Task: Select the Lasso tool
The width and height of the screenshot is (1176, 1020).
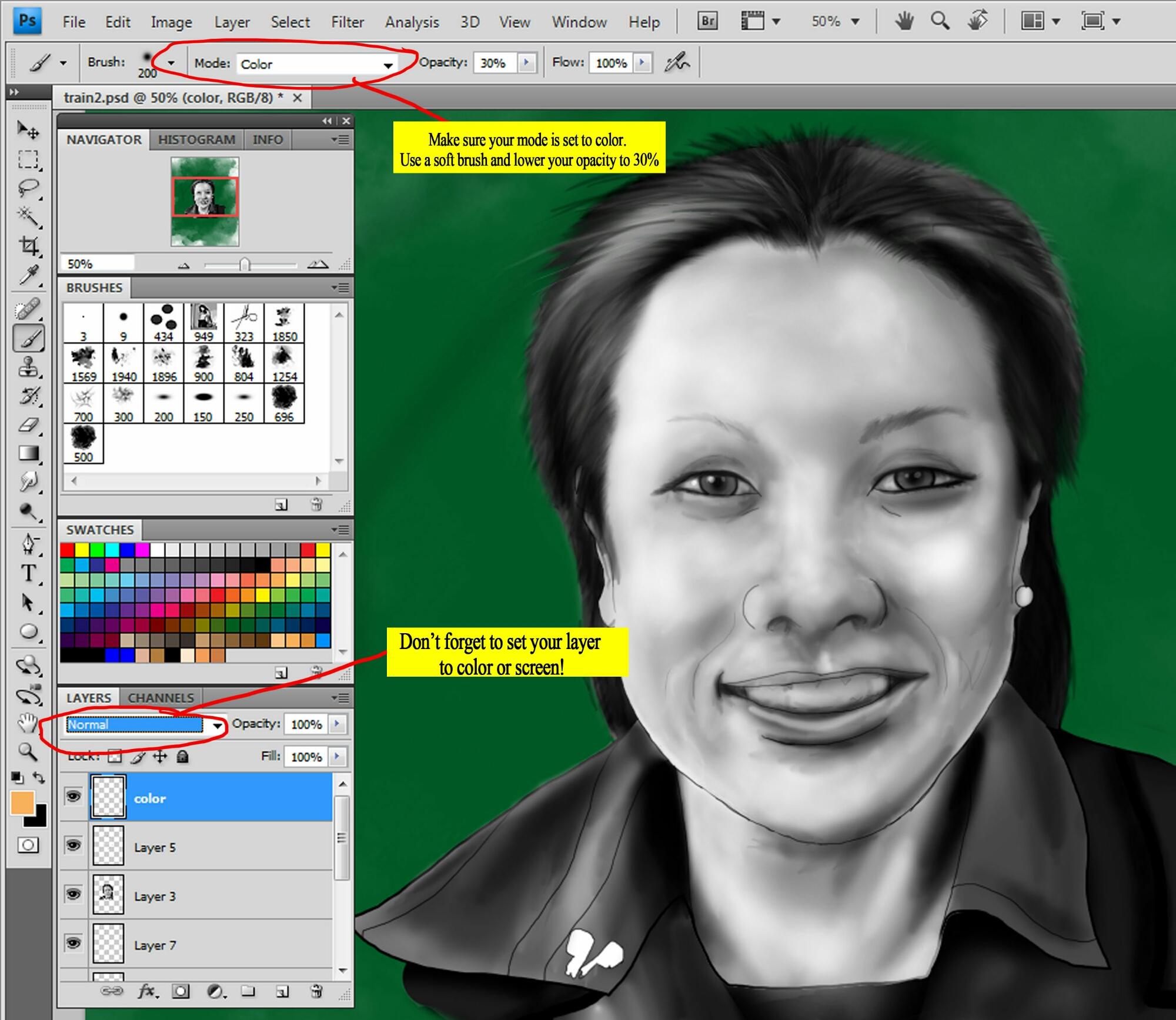Action: [28, 188]
